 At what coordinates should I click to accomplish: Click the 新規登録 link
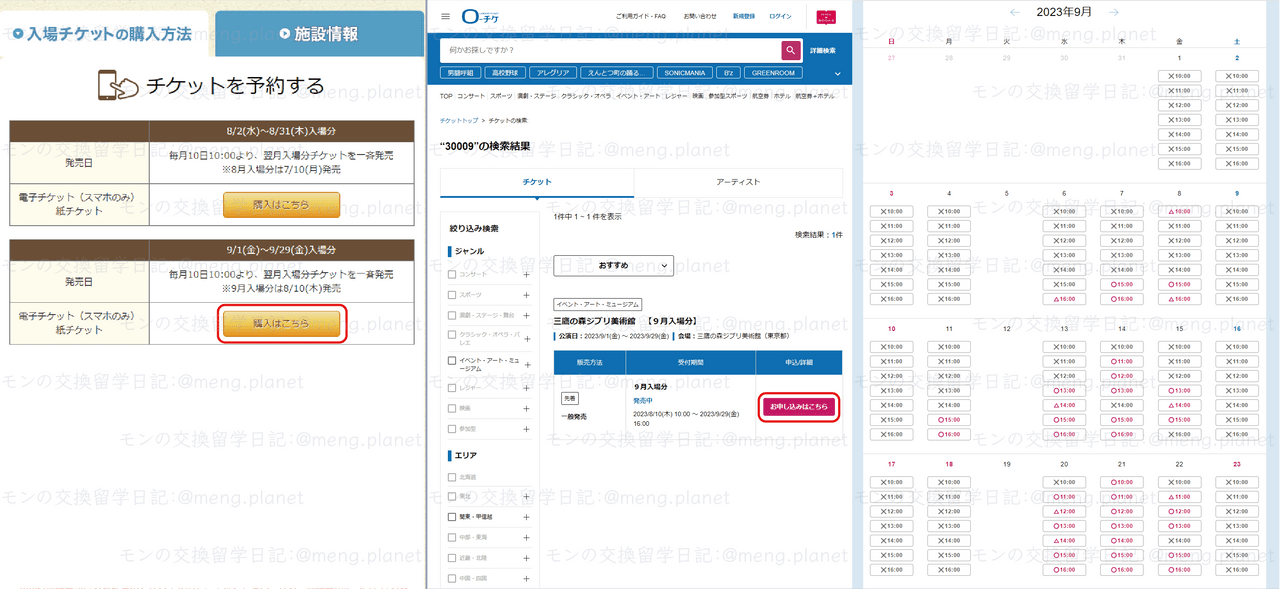[x=745, y=17]
